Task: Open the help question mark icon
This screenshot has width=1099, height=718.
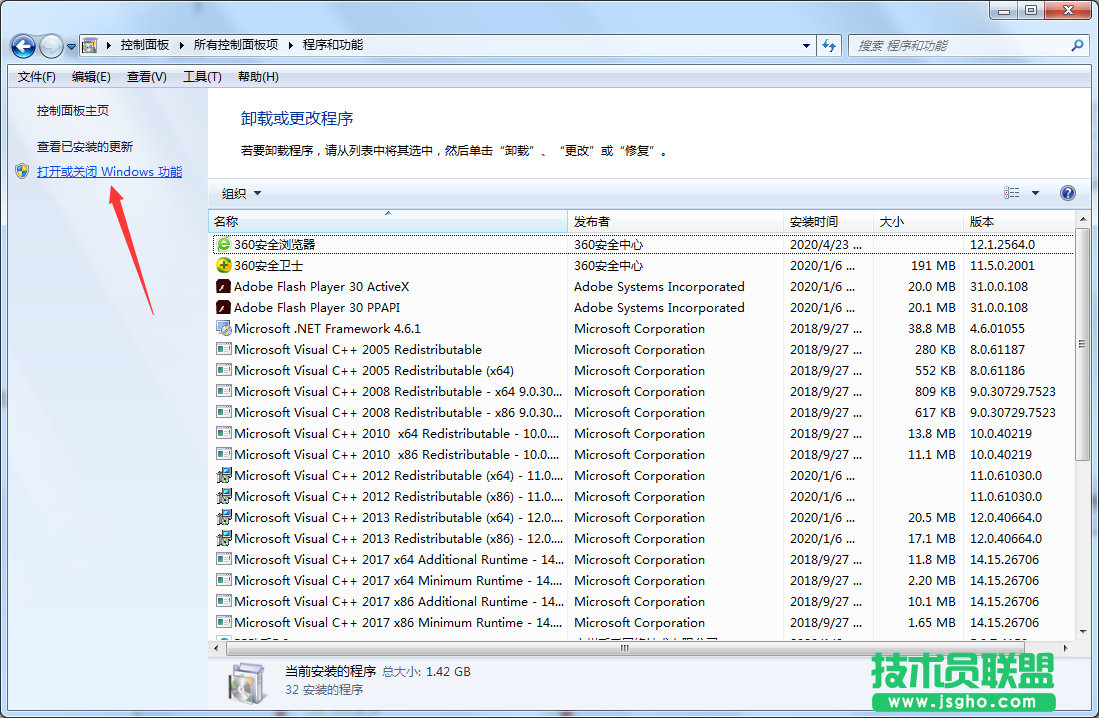Action: (1067, 193)
